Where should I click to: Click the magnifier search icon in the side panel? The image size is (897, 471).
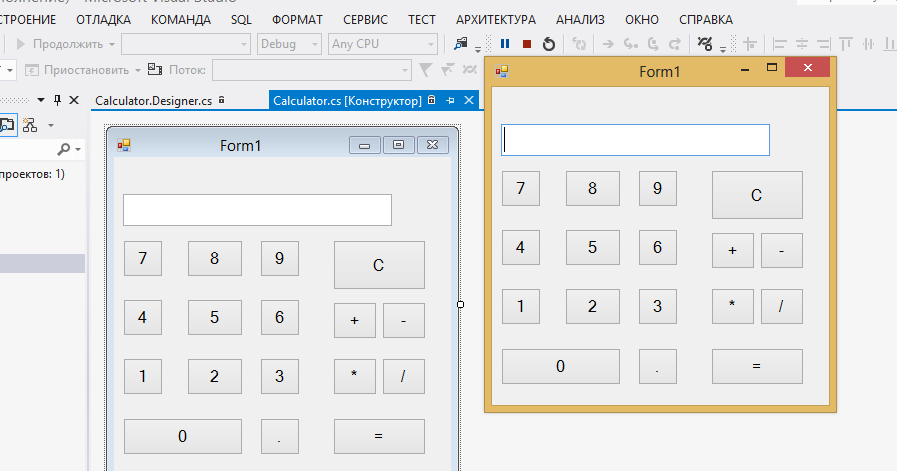tap(63, 149)
